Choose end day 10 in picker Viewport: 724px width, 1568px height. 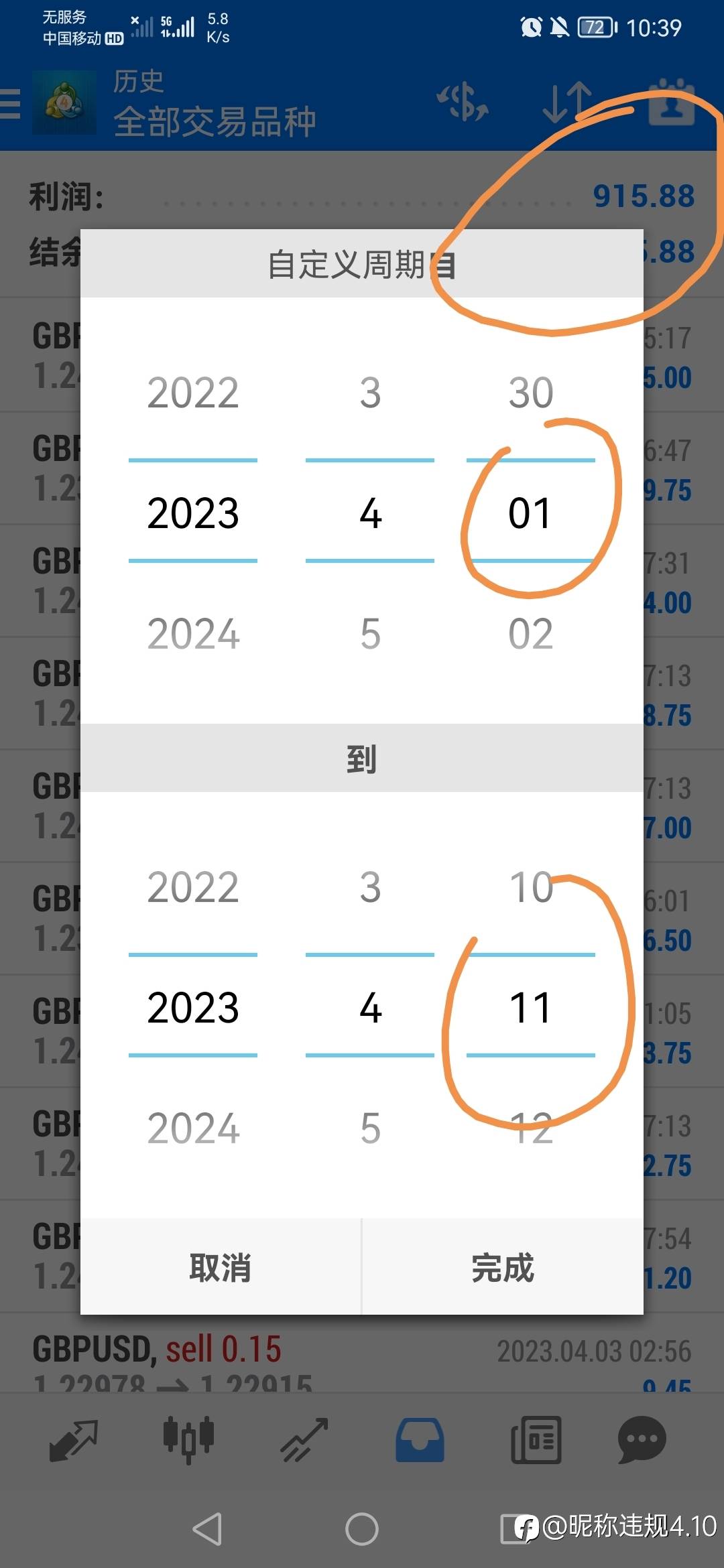(x=530, y=887)
